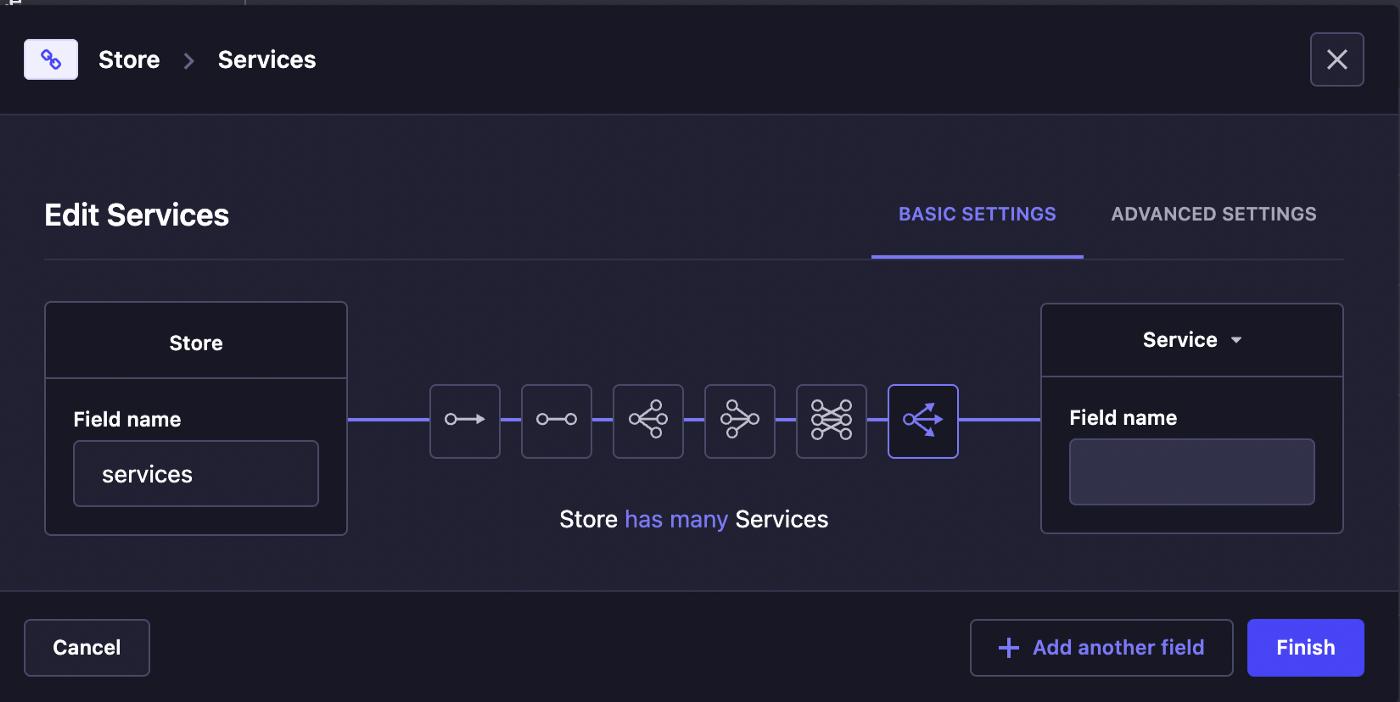
Task: Click the plus icon in Add another field
Action: click(x=1006, y=648)
